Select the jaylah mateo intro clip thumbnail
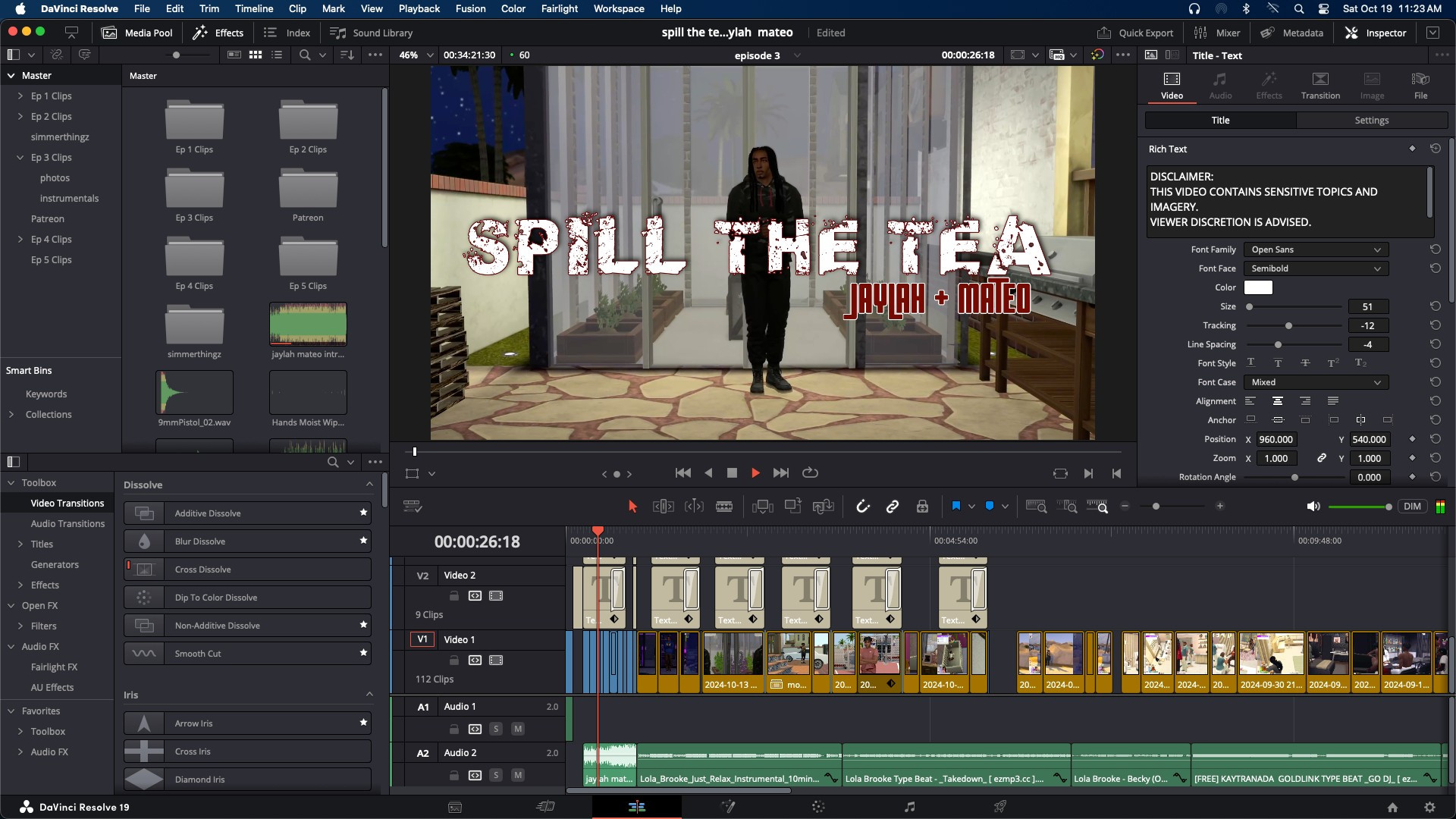The width and height of the screenshot is (1456, 819). pos(308,324)
